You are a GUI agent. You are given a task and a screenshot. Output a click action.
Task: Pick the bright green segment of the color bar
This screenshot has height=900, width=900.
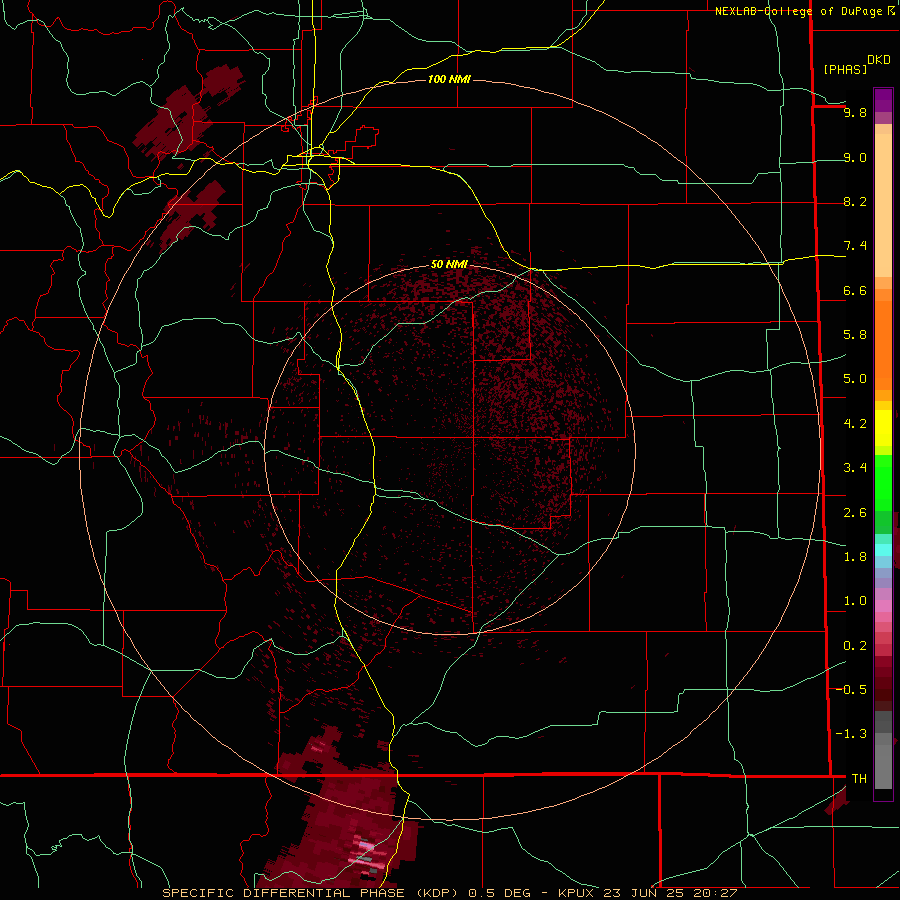click(883, 484)
